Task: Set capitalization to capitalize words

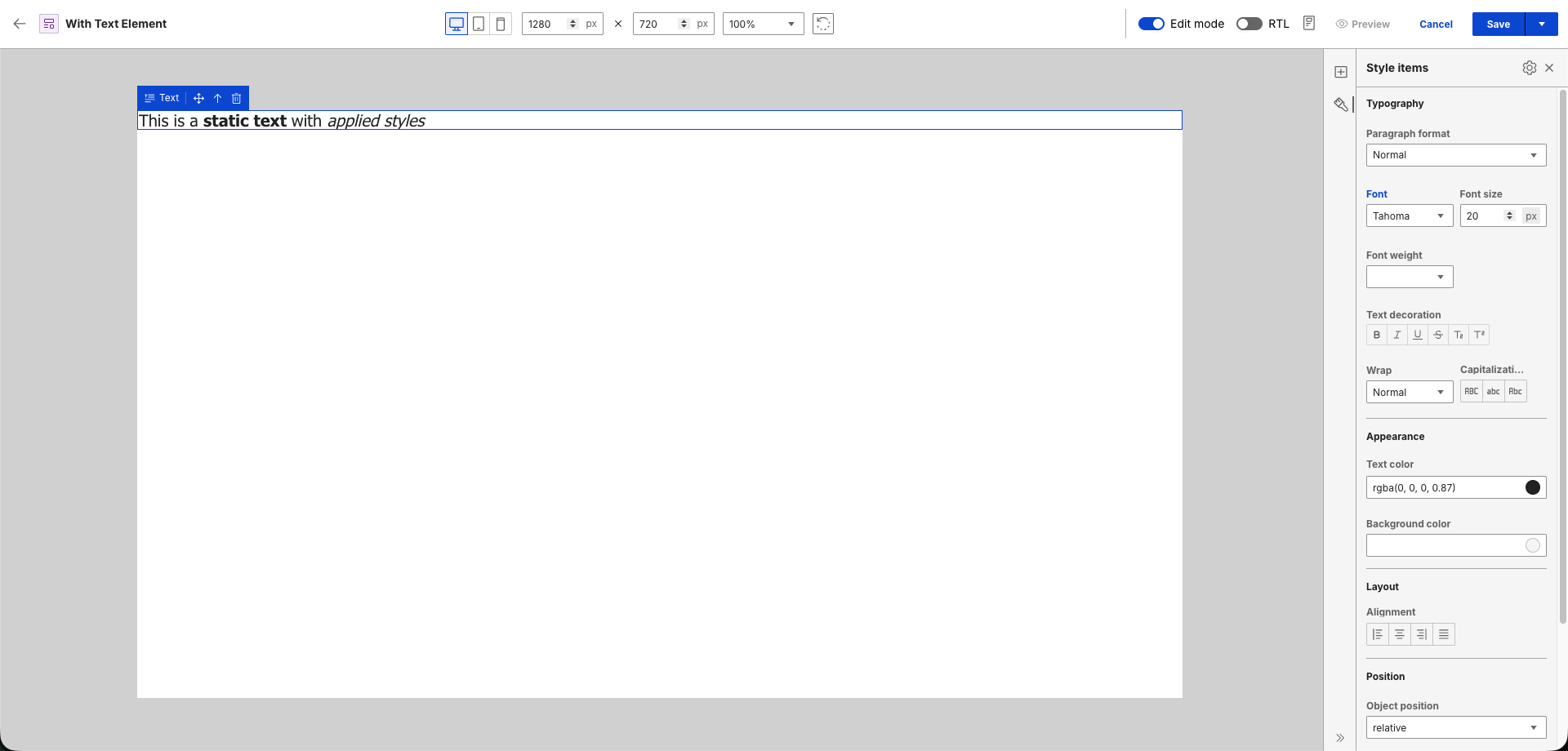Action: point(1516,392)
